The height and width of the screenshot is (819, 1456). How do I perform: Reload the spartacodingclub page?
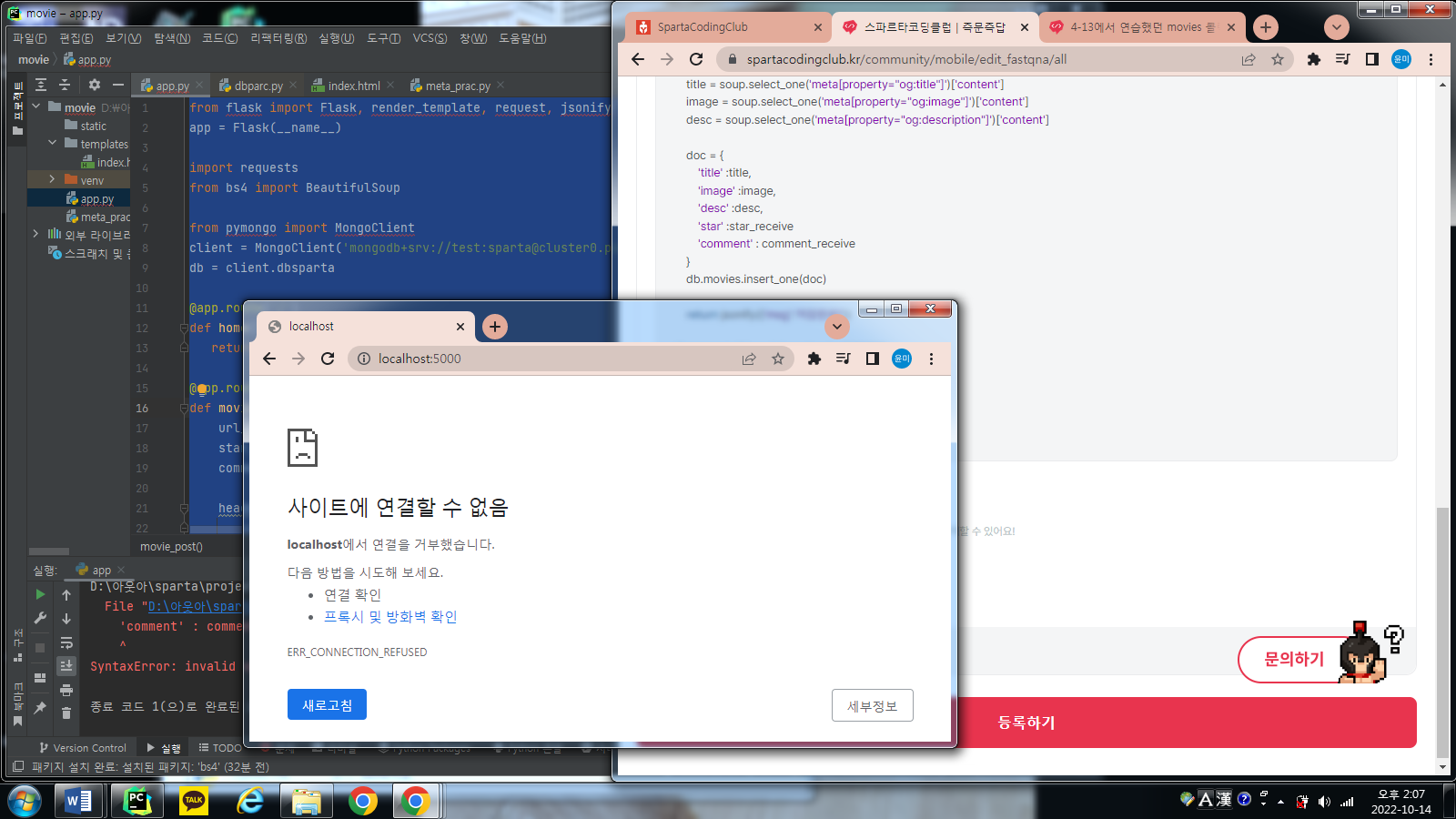pyautogui.click(x=696, y=59)
